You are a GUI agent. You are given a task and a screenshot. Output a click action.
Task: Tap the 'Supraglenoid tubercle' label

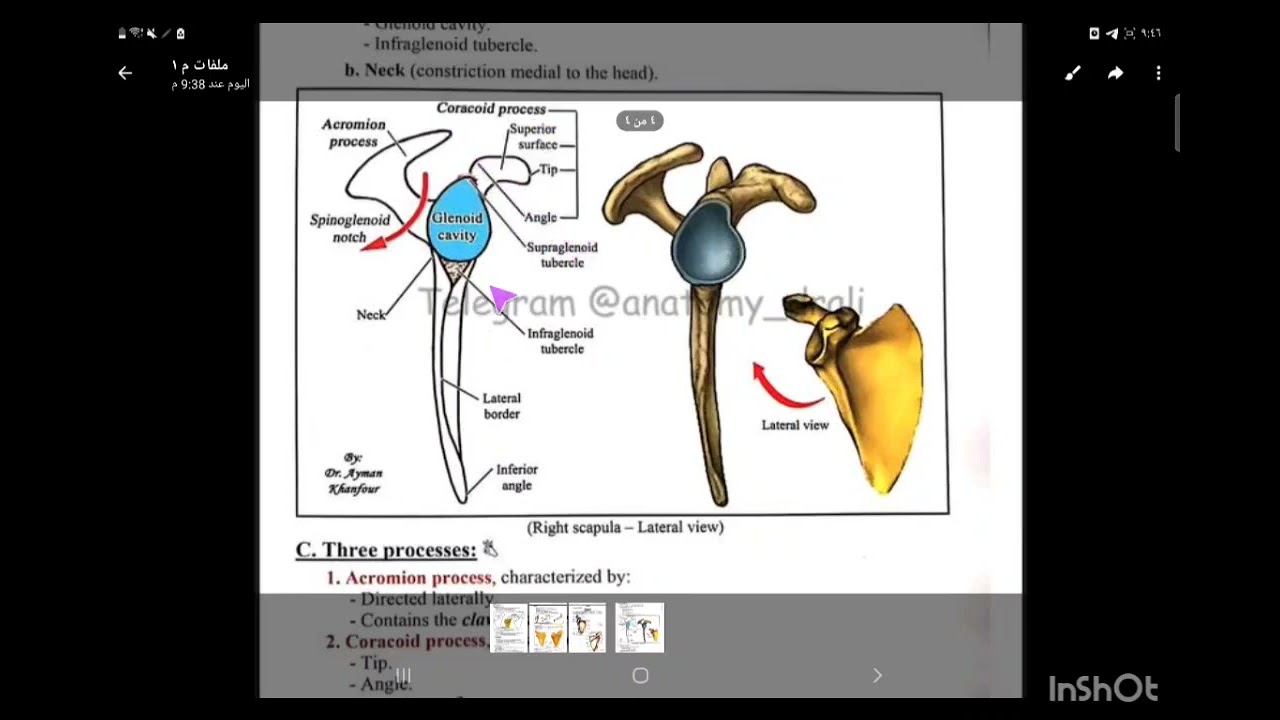(x=562, y=254)
